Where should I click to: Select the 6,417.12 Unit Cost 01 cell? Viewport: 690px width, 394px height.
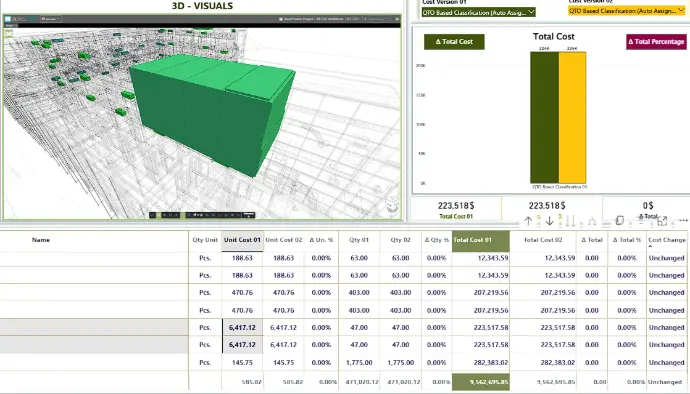coord(242,328)
